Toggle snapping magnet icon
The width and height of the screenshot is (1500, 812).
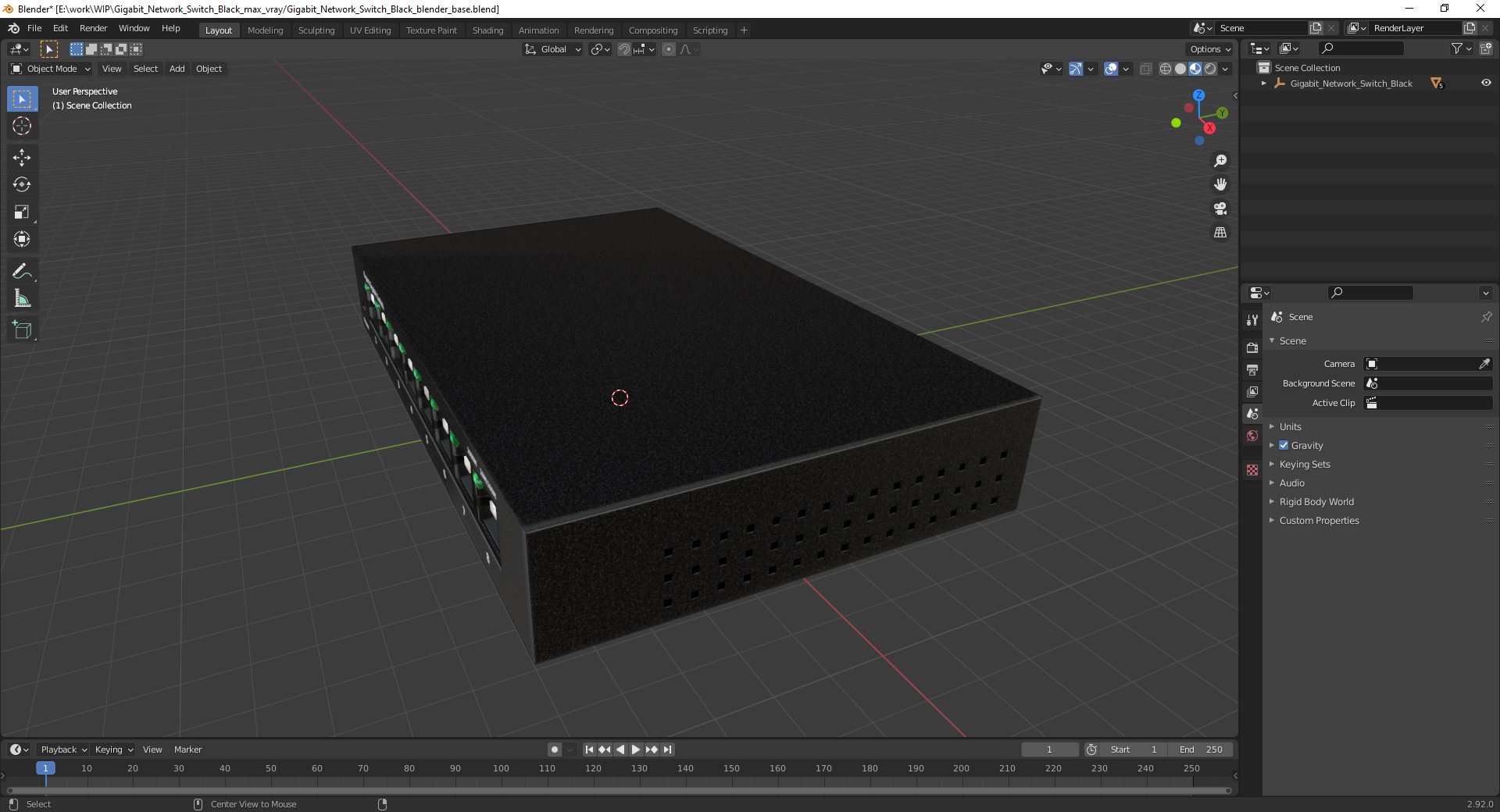(624, 49)
